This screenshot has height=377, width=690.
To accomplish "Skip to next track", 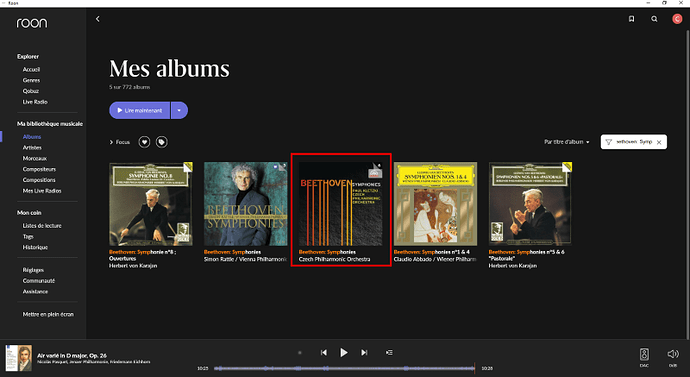I will pos(364,352).
